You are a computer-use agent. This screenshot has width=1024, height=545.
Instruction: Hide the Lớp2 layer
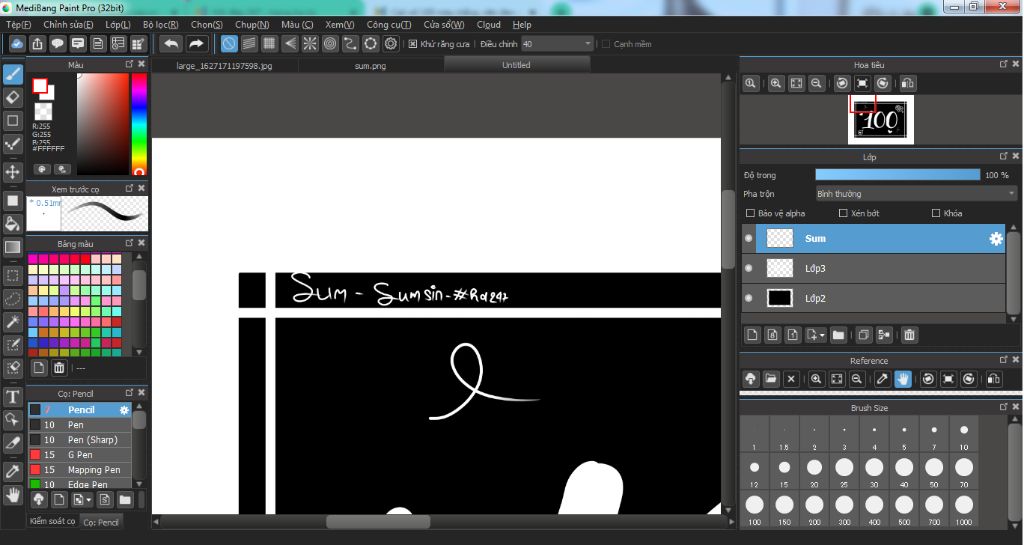pyautogui.click(x=748, y=298)
